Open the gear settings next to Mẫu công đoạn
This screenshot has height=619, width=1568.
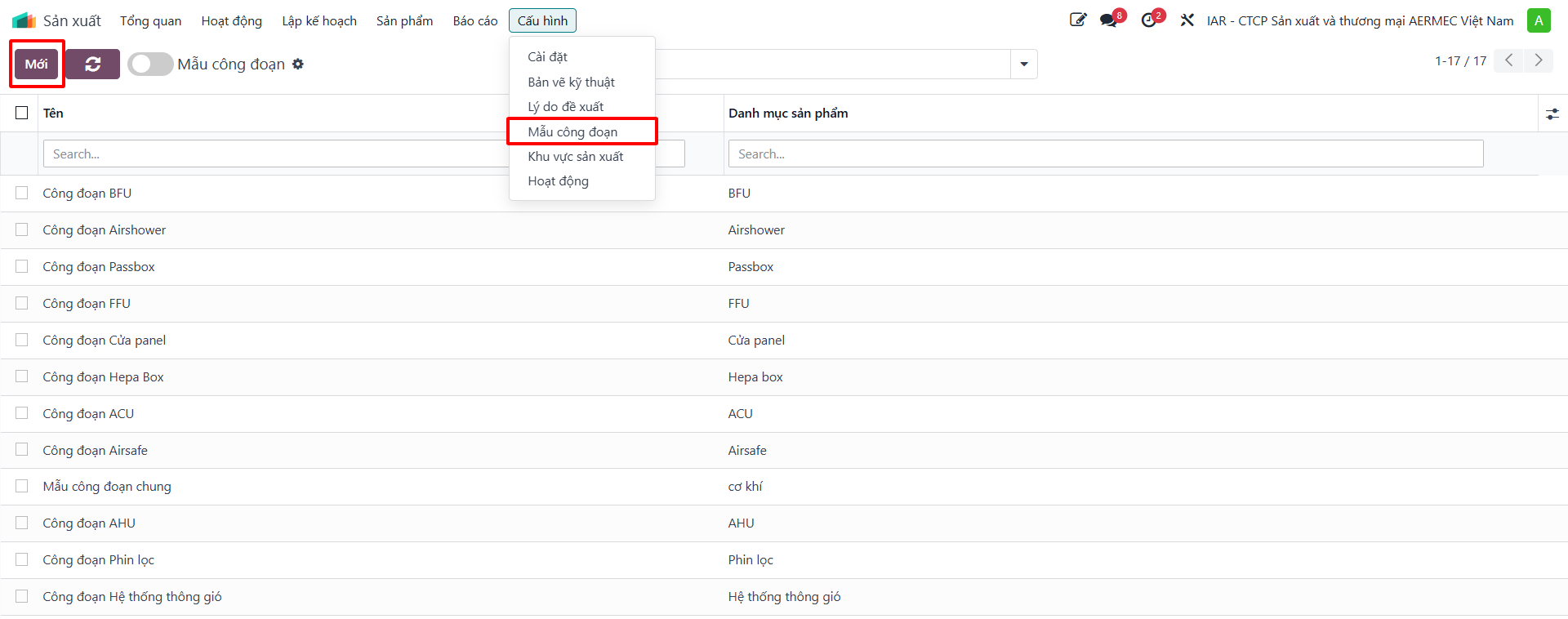coord(298,64)
